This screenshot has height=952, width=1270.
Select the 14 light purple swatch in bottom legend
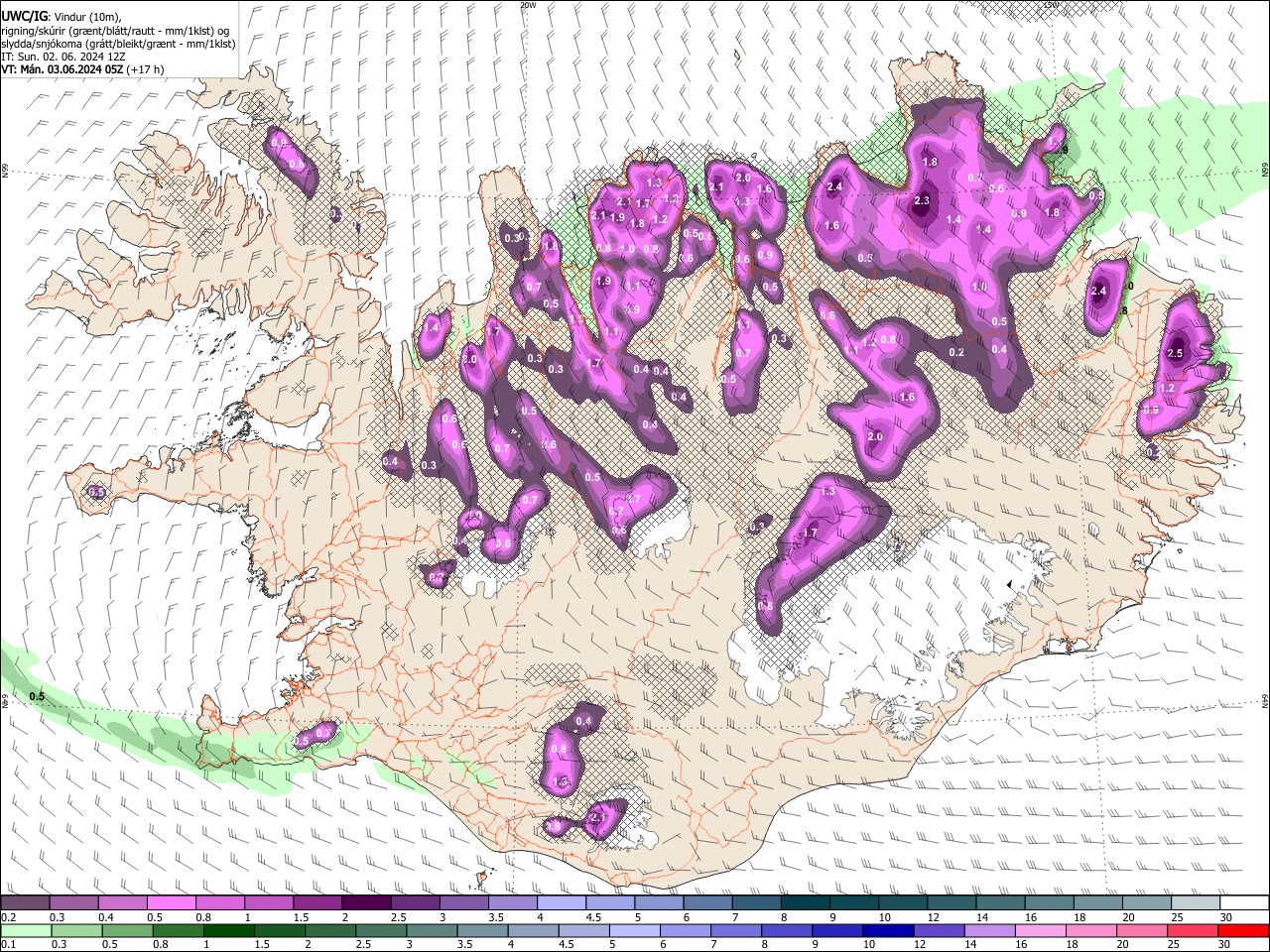point(989,930)
